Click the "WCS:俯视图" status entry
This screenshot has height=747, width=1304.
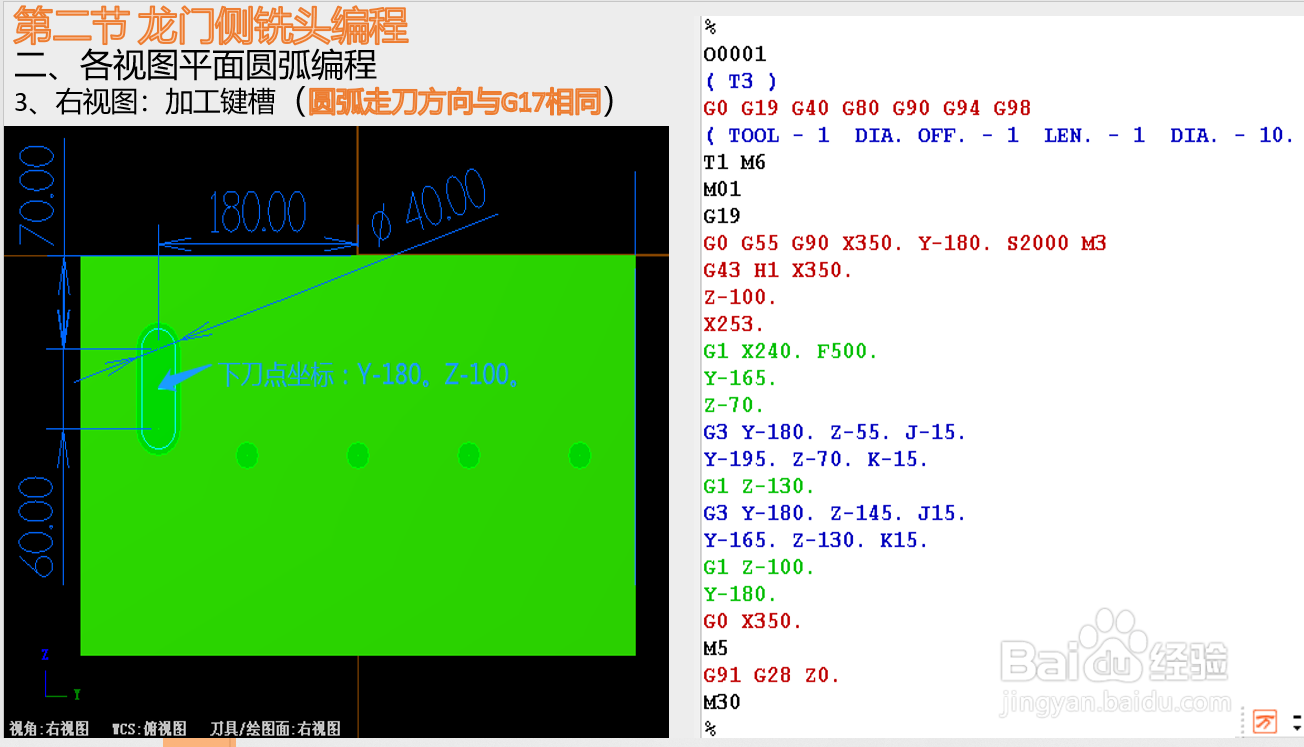coord(148,729)
